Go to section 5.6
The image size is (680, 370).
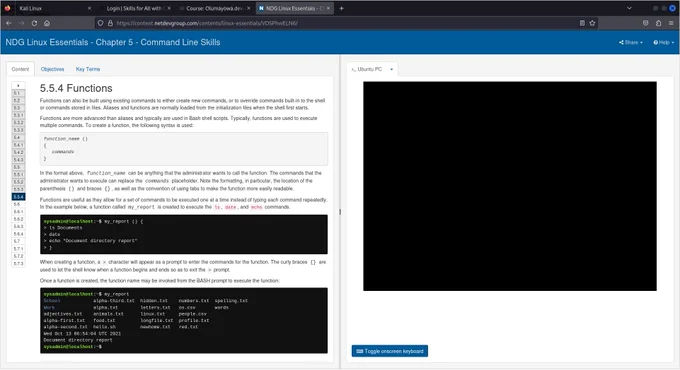tap(18, 204)
